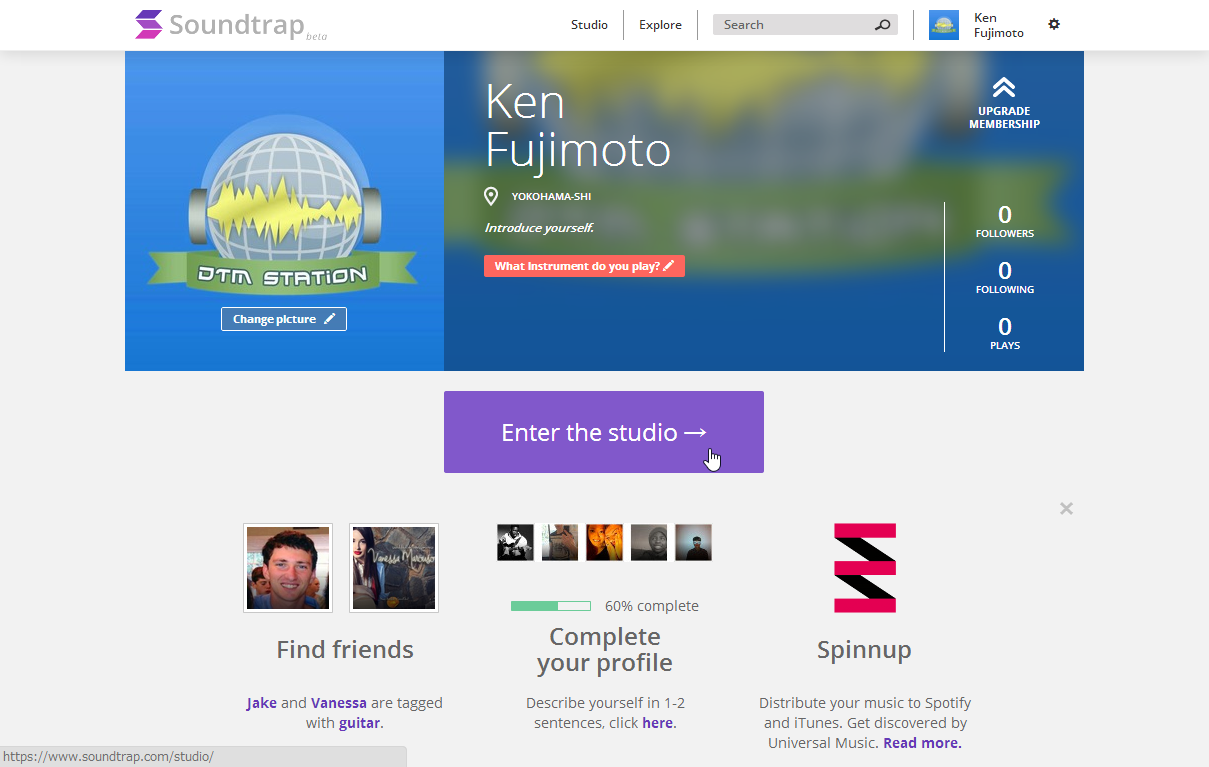
Task: Click the Upgrade Membership chevron icon
Action: [1004, 88]
